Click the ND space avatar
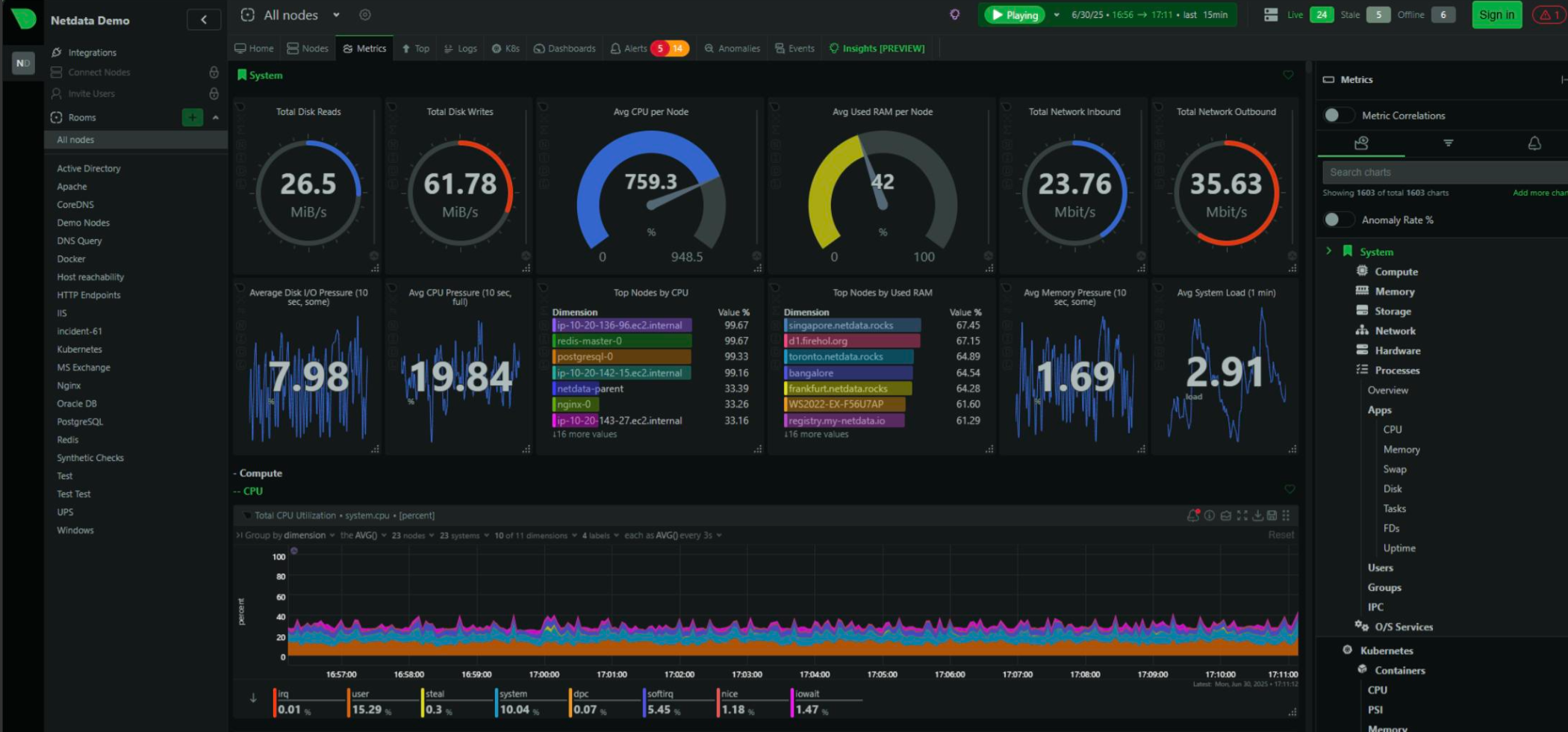This screenshot has width=1568, height=732. [x=23, y=63]
